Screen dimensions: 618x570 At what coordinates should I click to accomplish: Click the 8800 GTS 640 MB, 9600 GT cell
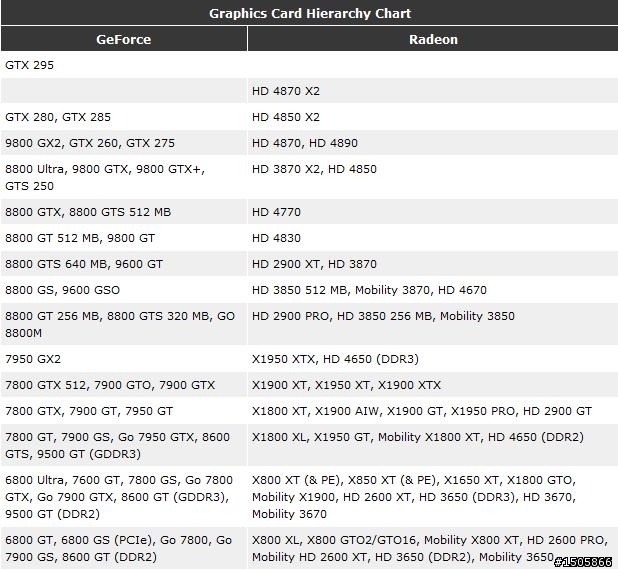coord(124,264)
